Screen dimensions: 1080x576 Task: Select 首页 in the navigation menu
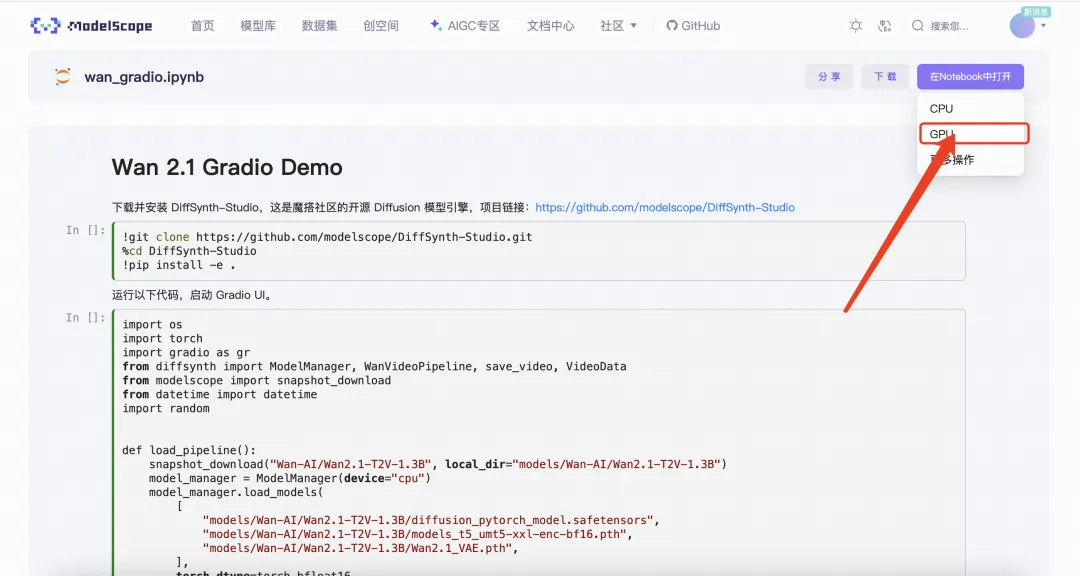202,25
